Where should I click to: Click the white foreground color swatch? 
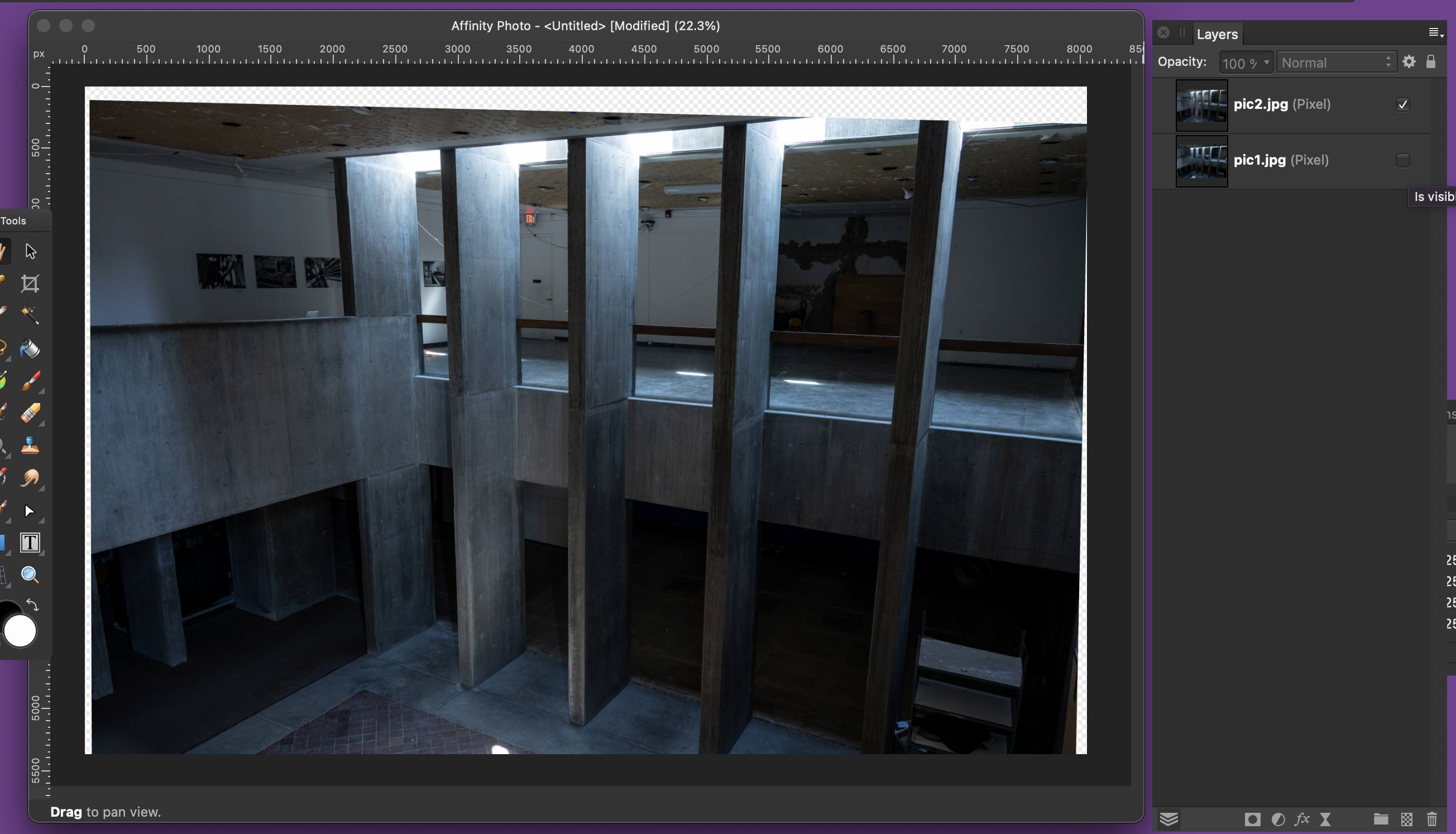[x=20, y=631]
